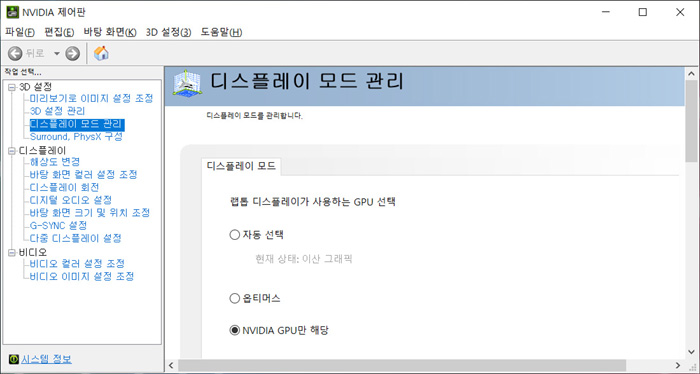This screenshot has height=374, width=700.
Task: Click the vertical scrollbar up arrow
Action: pos(692,73)
